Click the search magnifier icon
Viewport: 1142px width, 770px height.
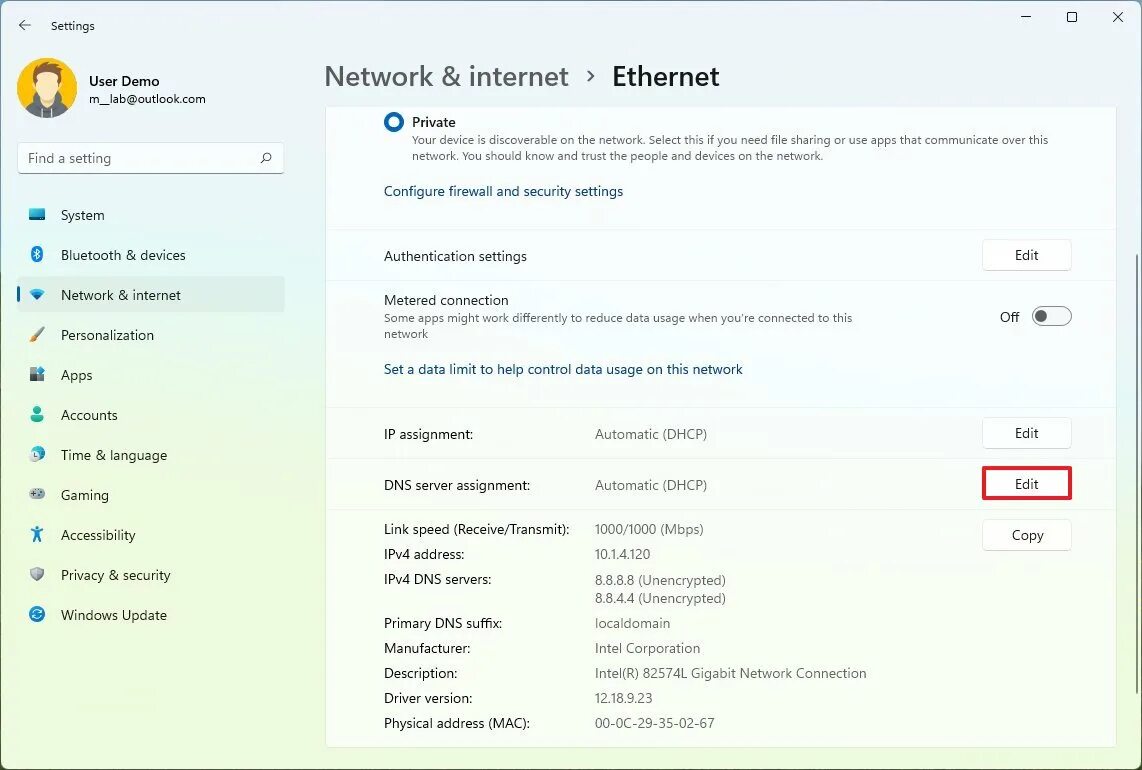point(266,158)
